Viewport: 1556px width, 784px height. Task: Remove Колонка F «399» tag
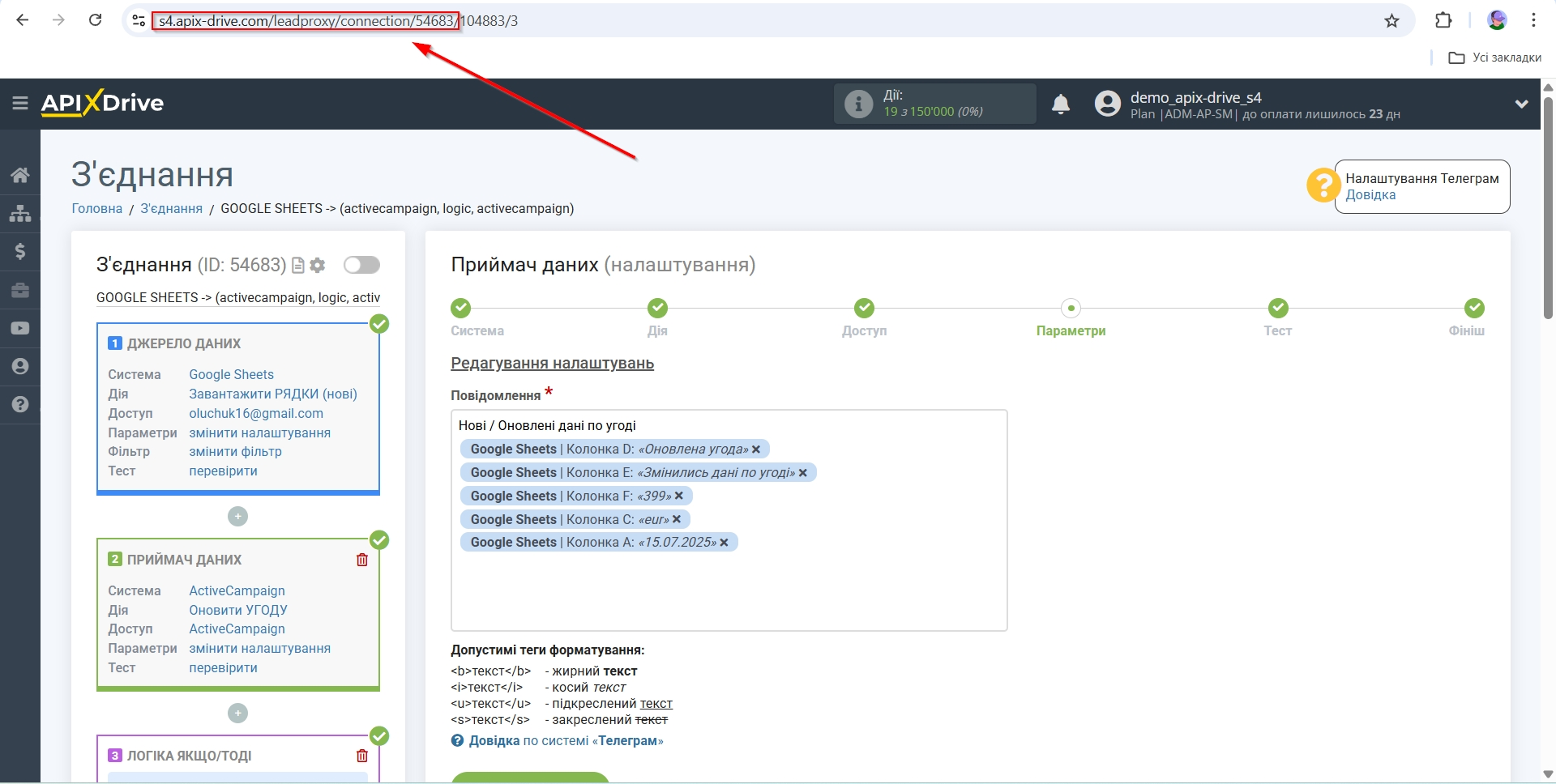click(x=679, y=496)
